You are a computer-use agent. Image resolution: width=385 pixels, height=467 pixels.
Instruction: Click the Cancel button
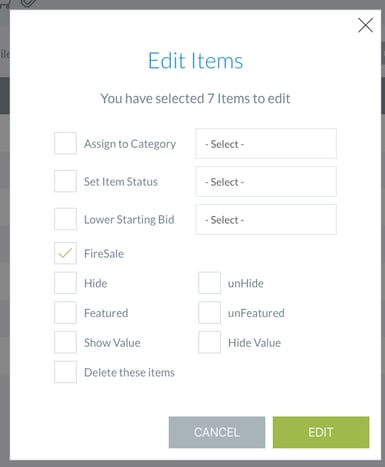217,432
